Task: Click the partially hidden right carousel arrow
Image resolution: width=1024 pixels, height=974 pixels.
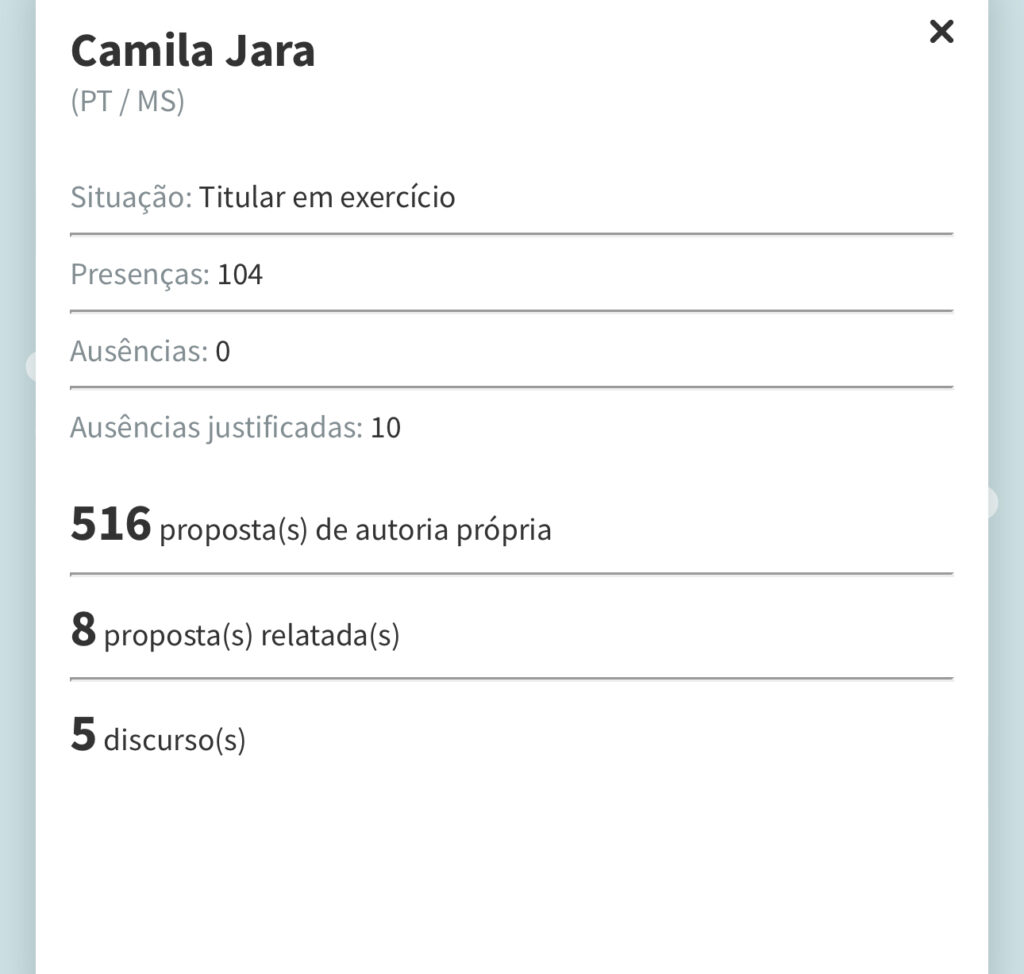Action: 992,502
